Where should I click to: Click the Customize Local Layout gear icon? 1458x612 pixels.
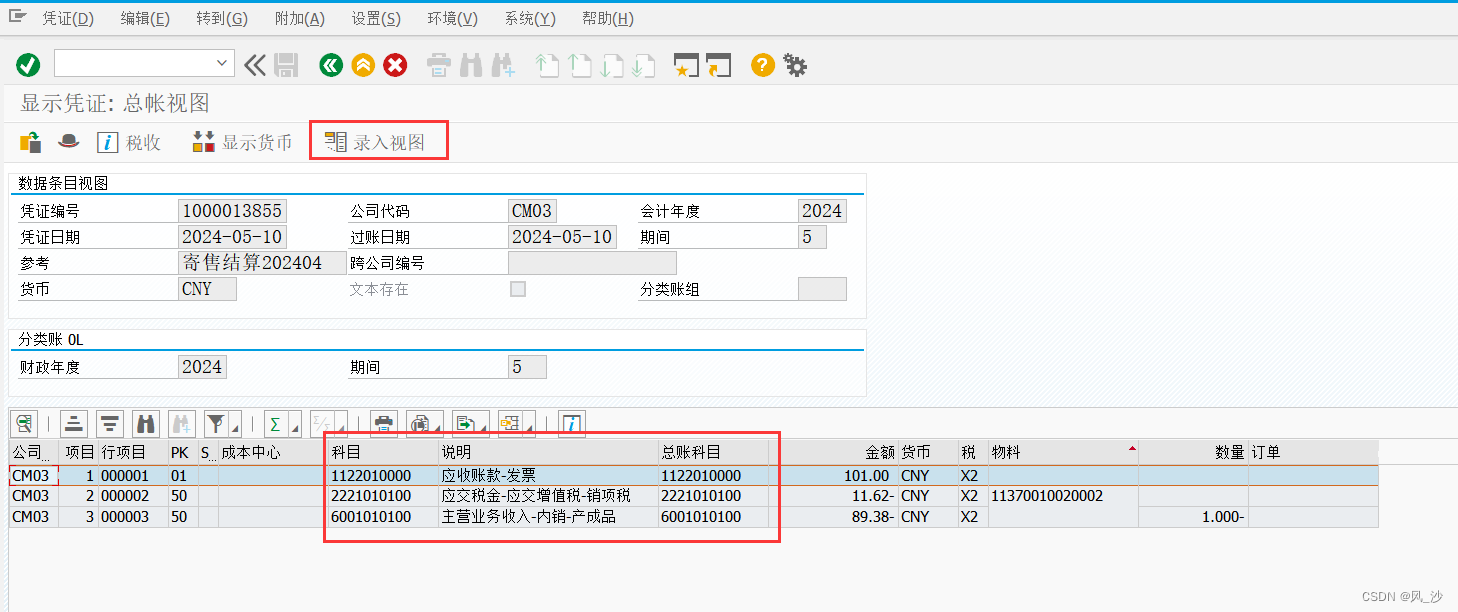[794, 64]
